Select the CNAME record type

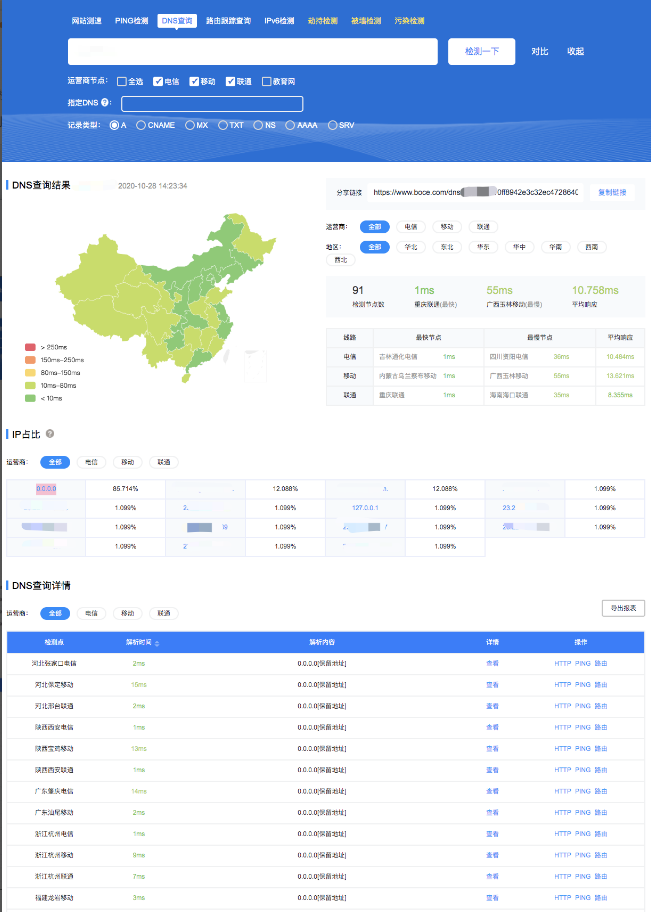141,126
